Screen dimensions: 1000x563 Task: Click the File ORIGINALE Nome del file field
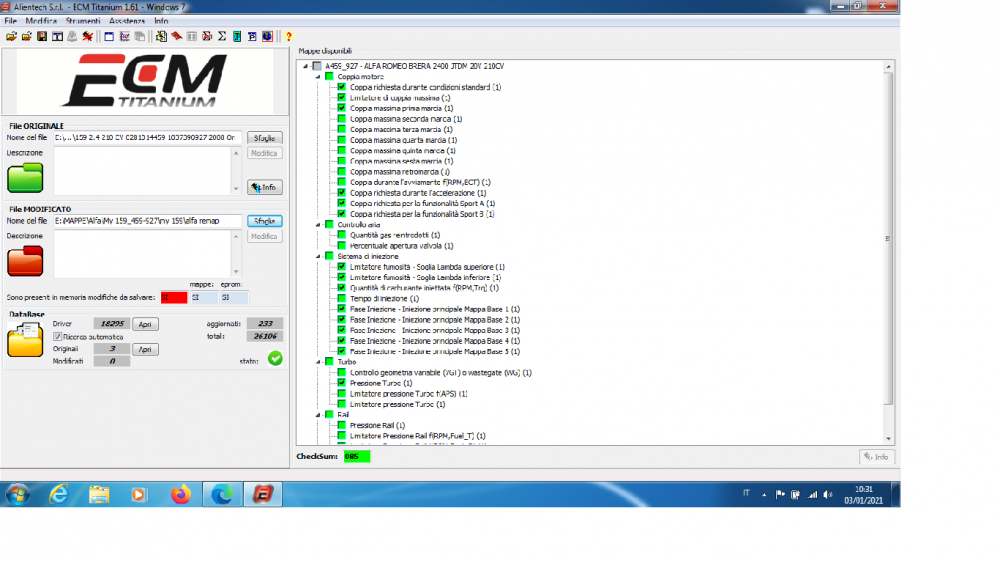[147, 138]
